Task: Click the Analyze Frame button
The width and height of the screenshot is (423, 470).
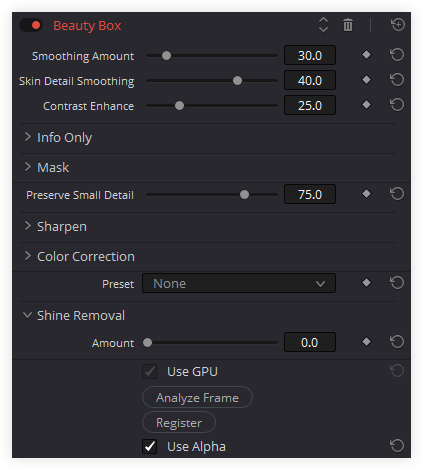Action: [197, 397]
